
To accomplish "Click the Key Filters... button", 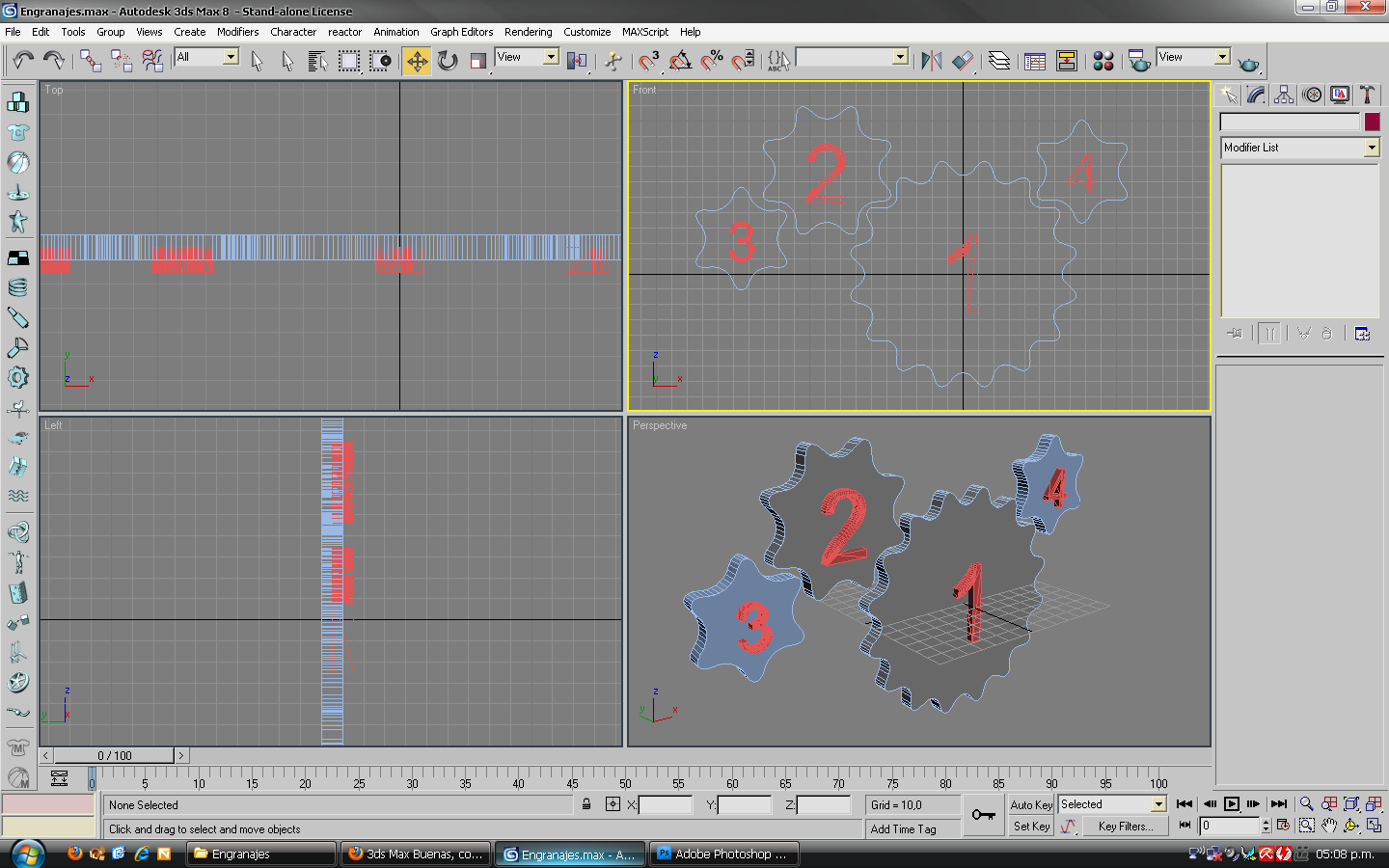I will coord(1125,827).
